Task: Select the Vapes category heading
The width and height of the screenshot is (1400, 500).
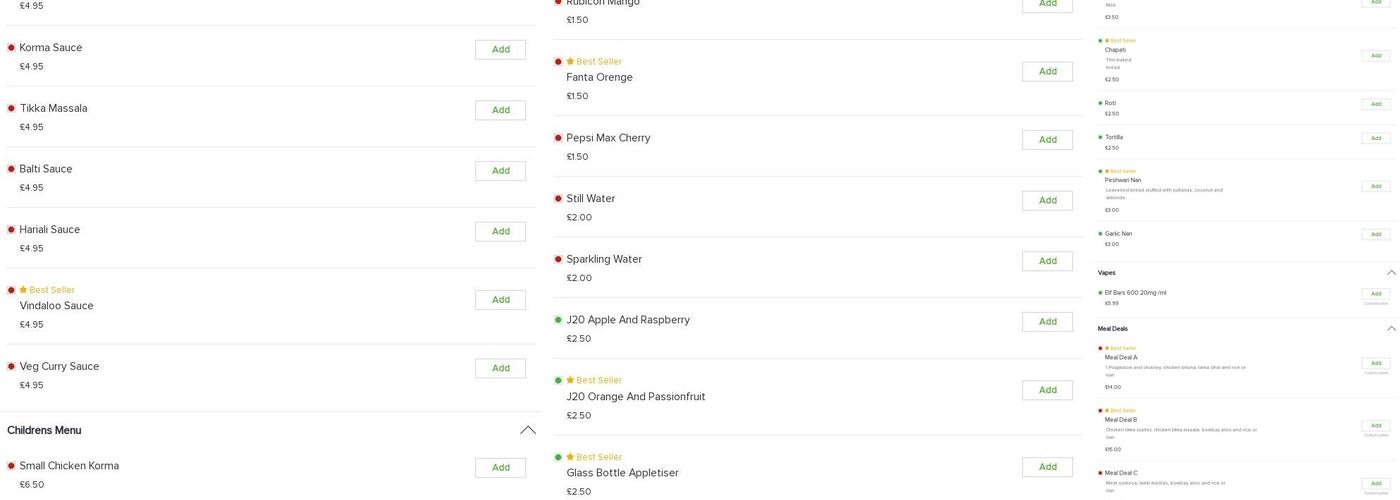Action: [x=1106, y=273]
